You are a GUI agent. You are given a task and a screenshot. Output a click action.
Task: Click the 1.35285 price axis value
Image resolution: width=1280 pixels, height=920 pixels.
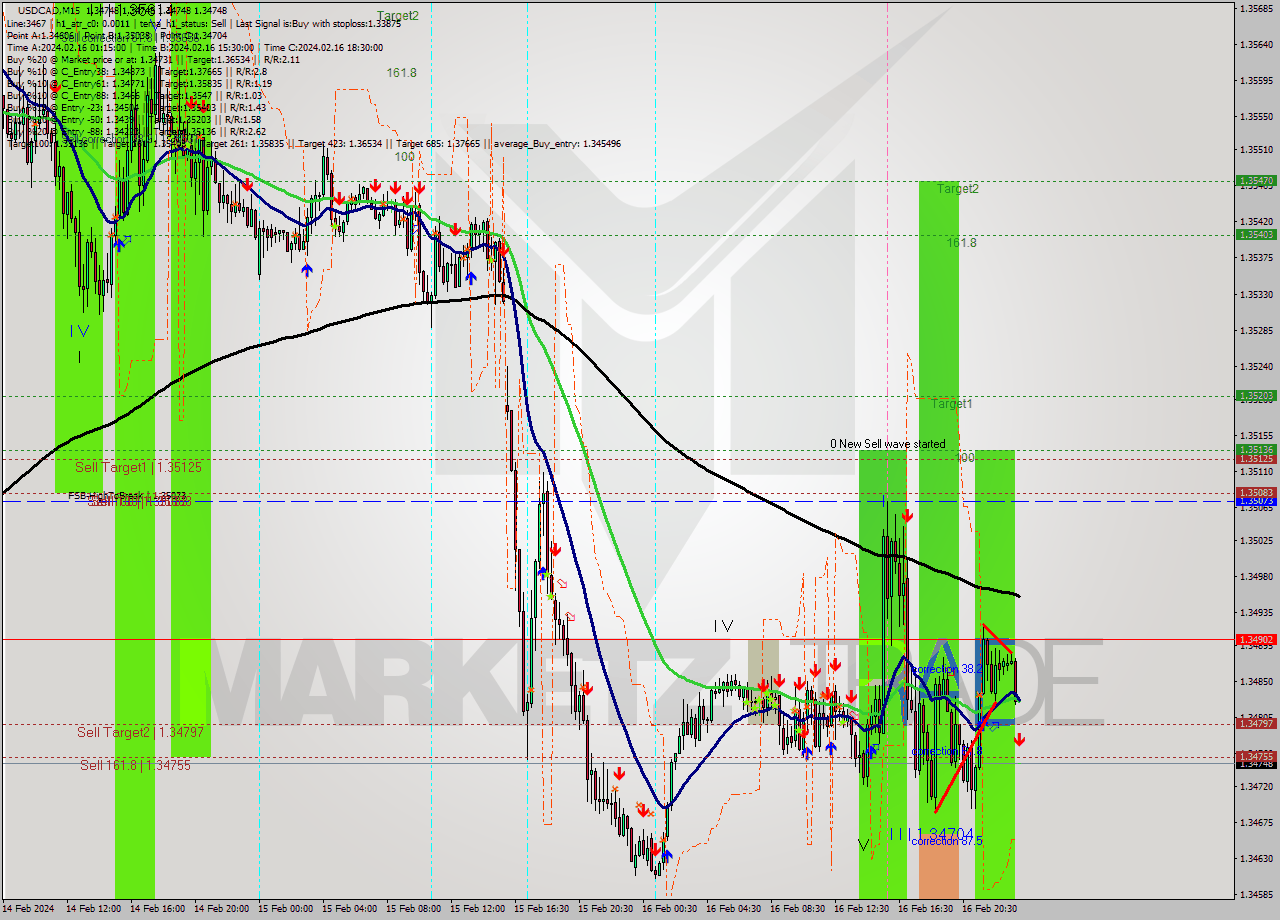coord(1256,330)
